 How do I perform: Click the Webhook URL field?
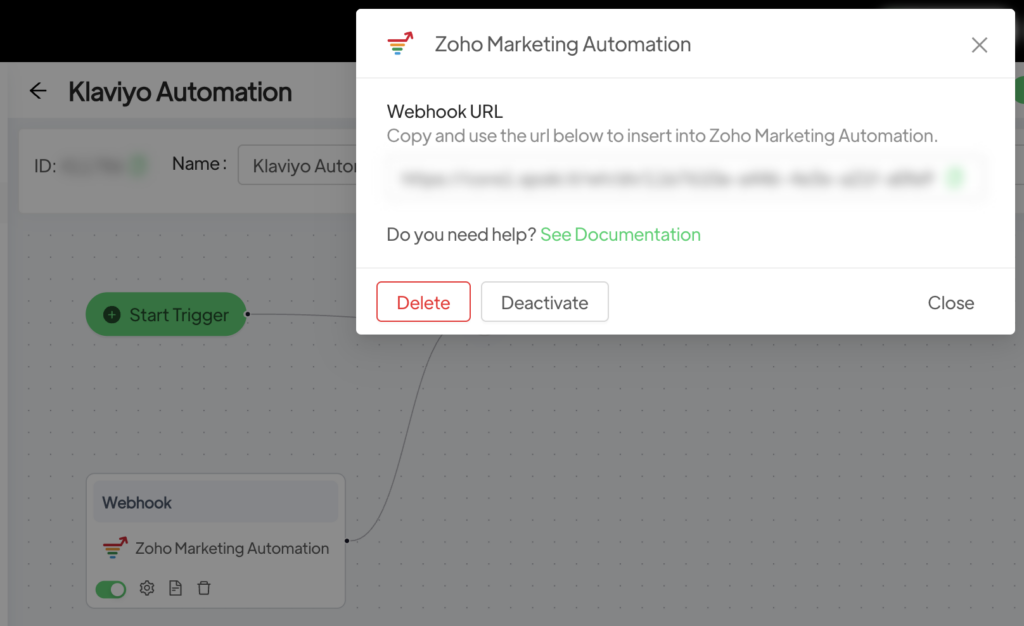coord(665,179)
